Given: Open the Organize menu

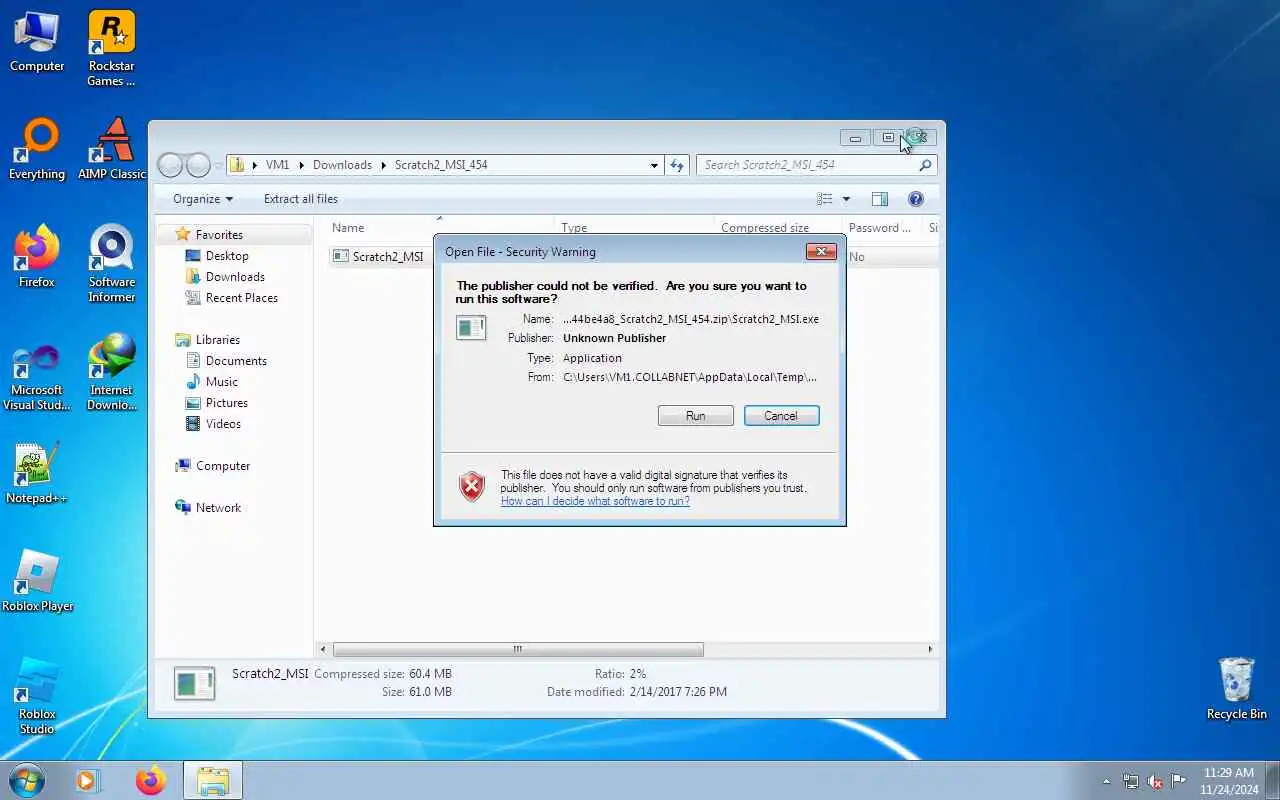Looking at the screenshot, I should (x=202, y=199).
